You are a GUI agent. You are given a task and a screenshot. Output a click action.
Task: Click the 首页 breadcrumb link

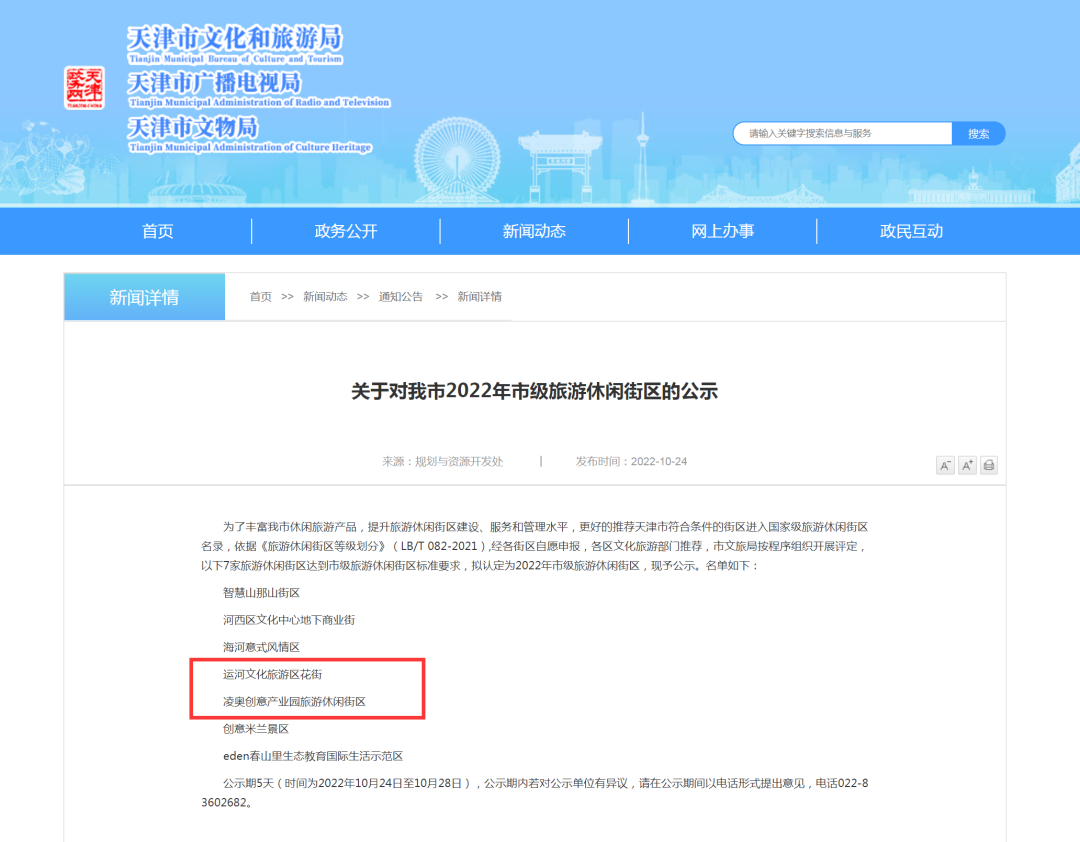coord(260,296)
